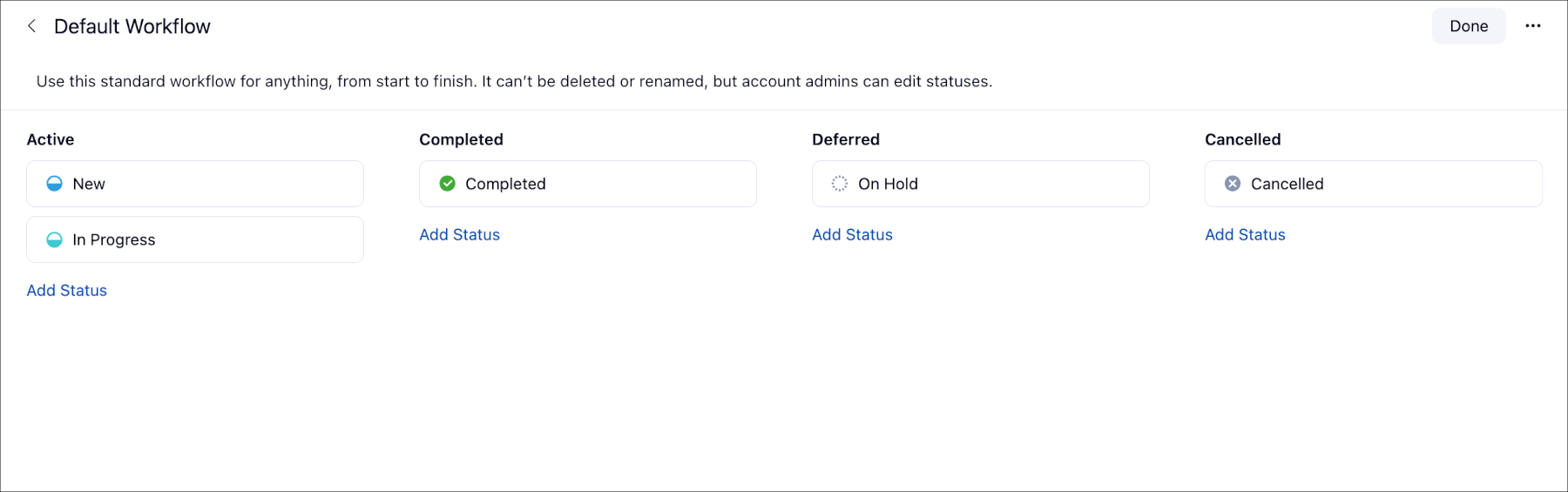Click the green checkmark icon for Completed
Screen dimensions: 1568x492
(447, 184)
